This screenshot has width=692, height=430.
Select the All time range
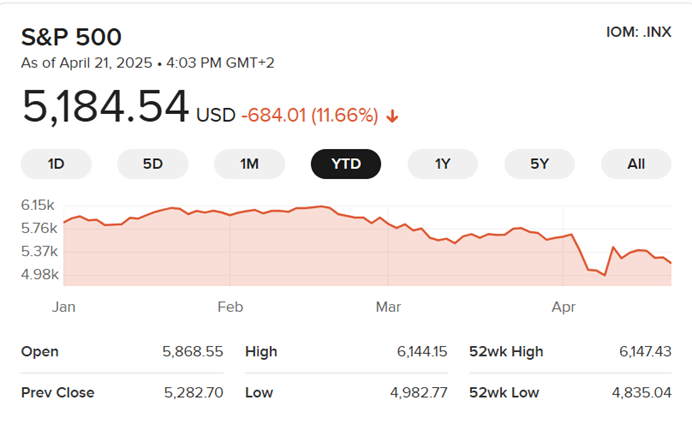636,164
